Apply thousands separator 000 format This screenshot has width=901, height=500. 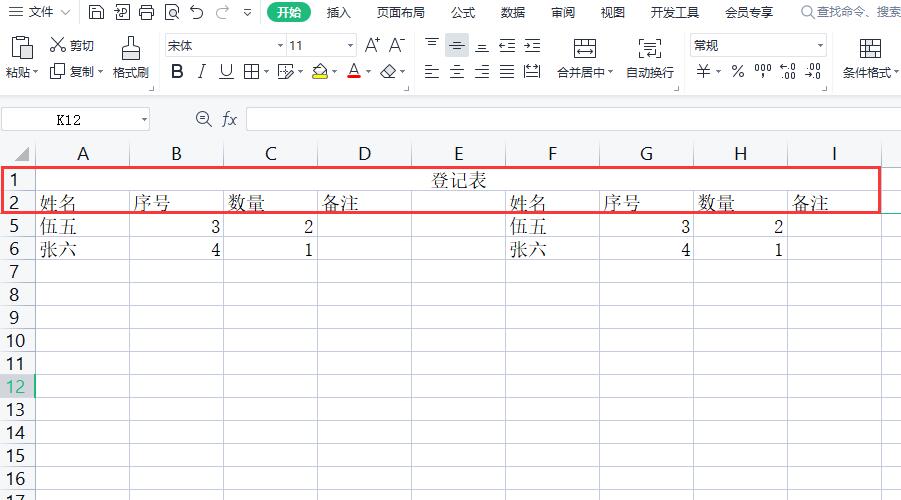[x=763, y=72]
